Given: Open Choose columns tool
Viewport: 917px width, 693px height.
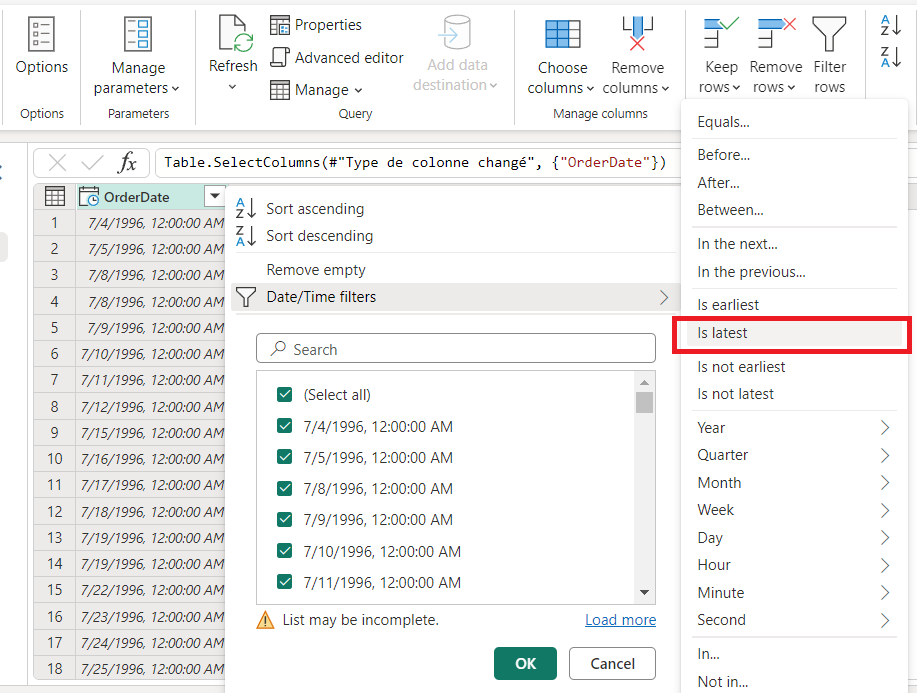Looking at the screenshot, I should pos(562,34).
